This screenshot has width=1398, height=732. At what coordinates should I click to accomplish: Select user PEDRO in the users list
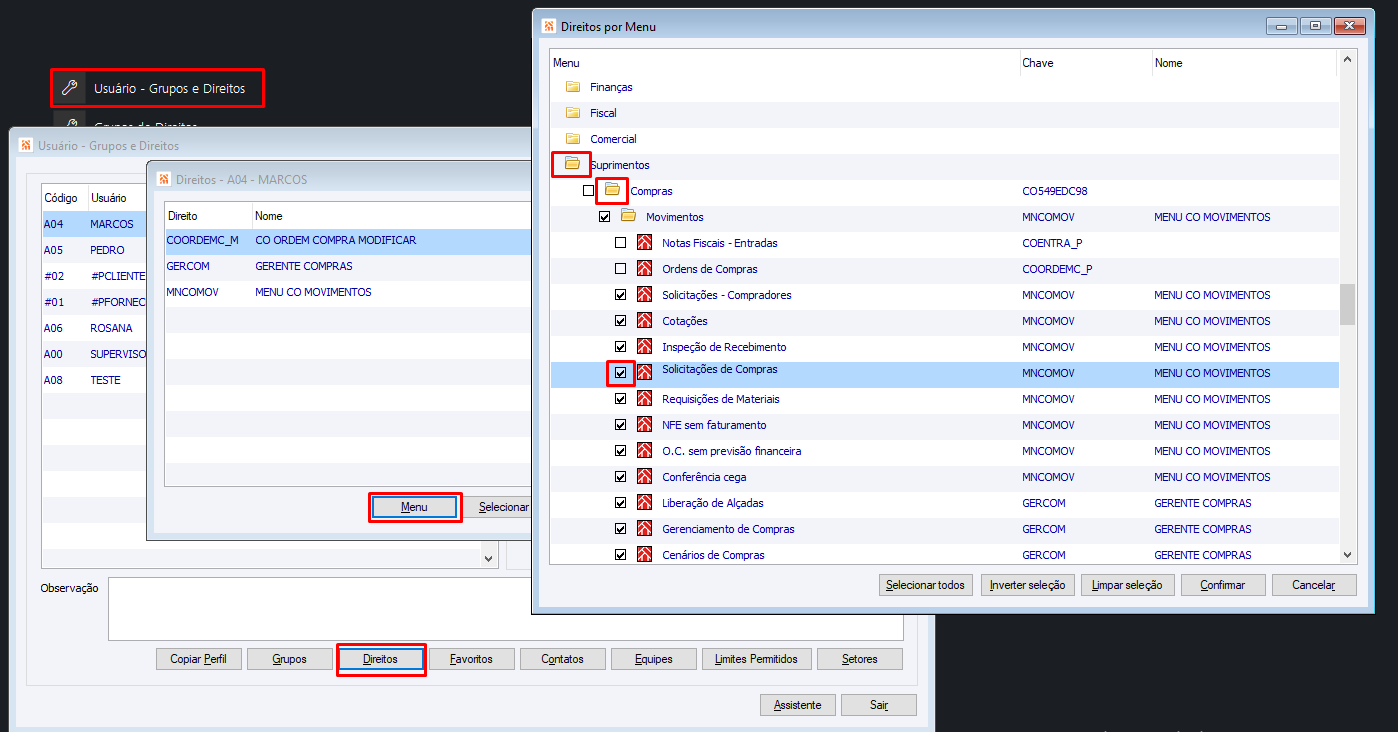click(x=95, y=250)
